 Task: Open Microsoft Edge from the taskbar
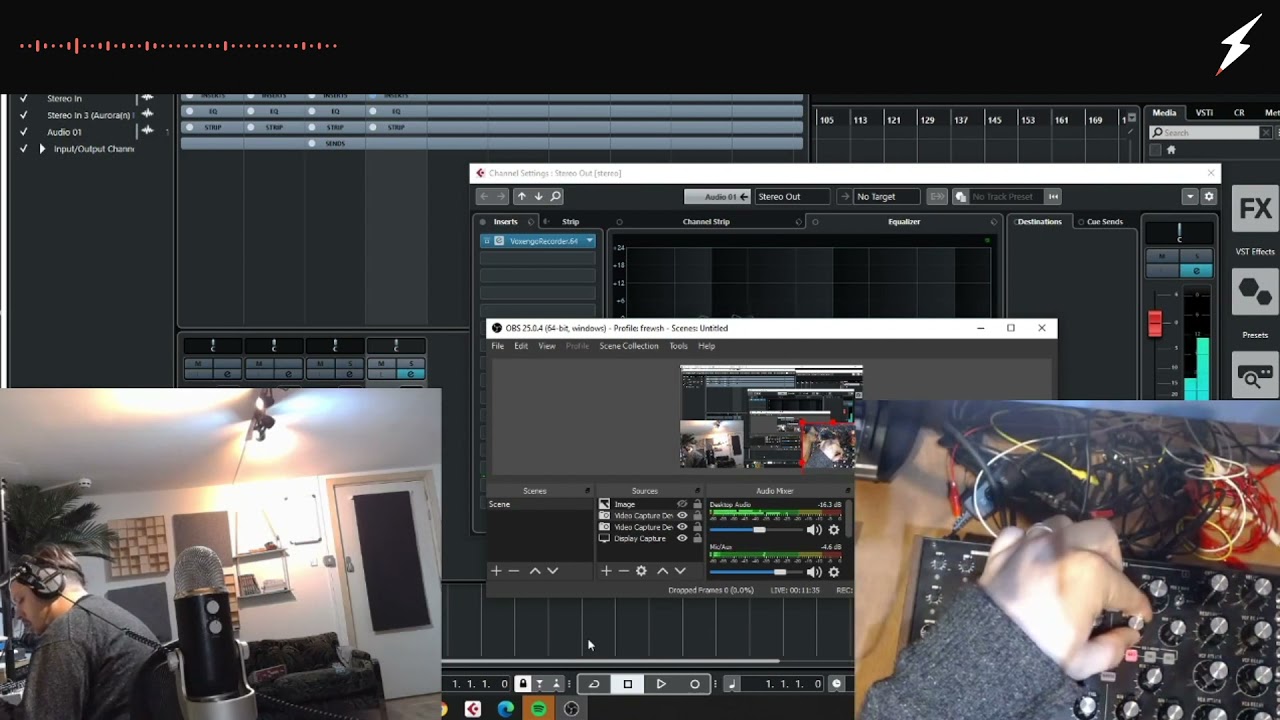tap(506, 709)
